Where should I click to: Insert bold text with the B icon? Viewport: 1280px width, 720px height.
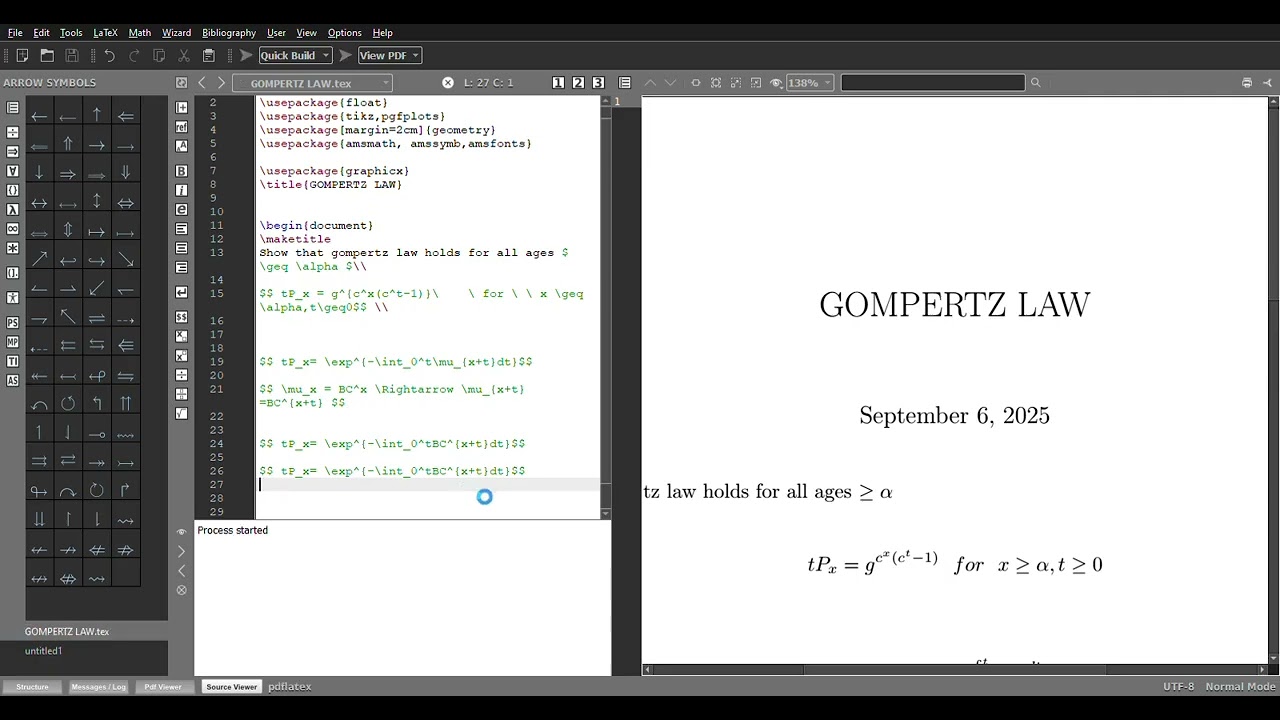coord(181,171)
